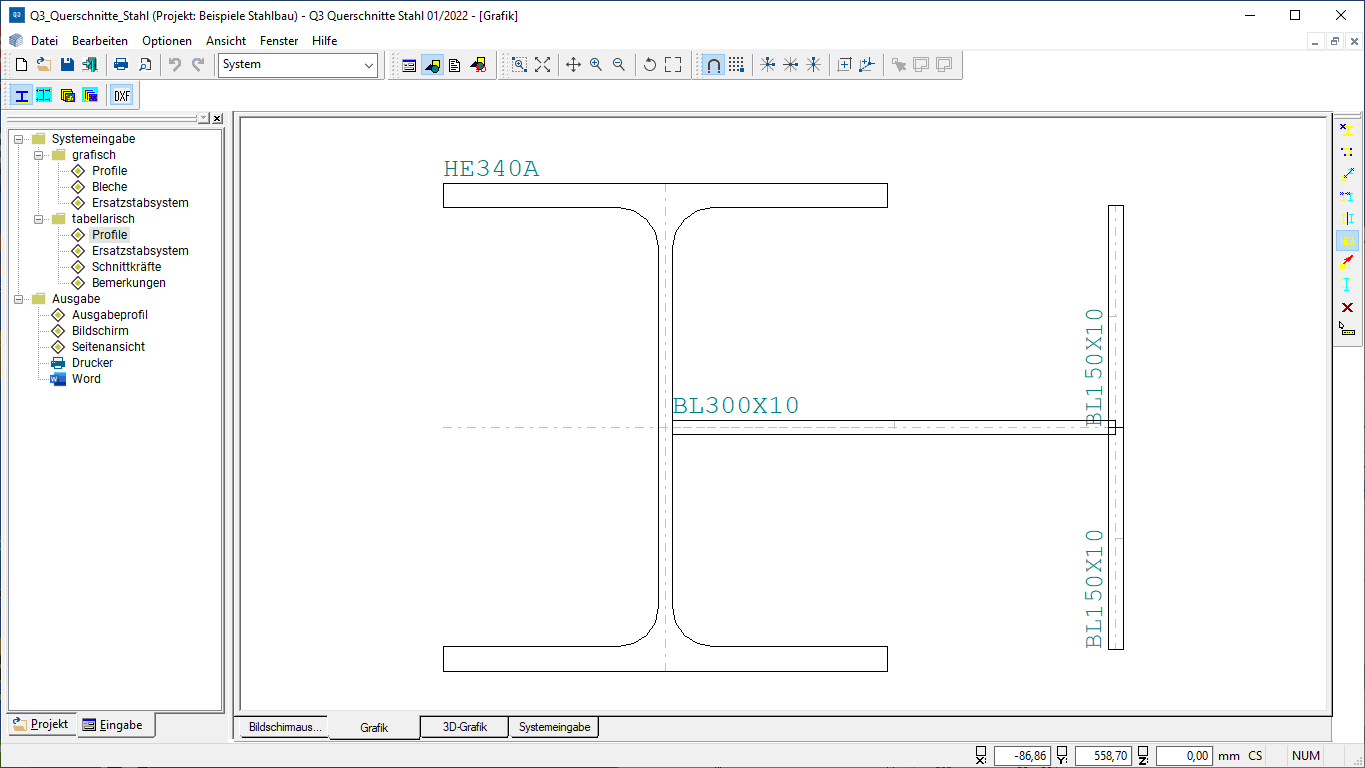
Task: Click the cyan sheet plate icon
Action: pyautogui.click(x=44, y=95)
